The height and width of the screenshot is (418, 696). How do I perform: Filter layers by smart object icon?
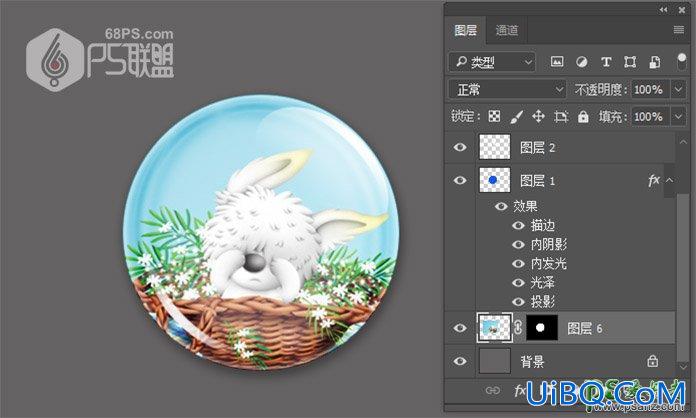point(654,62)
